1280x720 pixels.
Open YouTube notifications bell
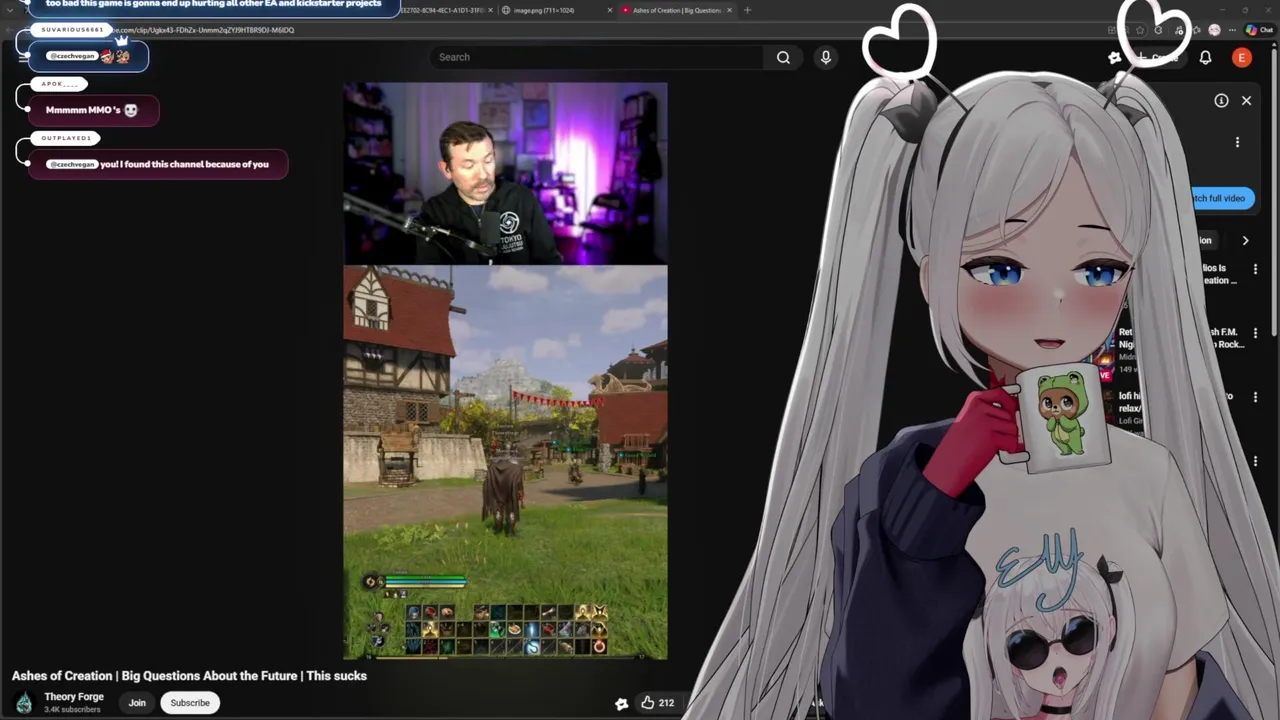(1205, 58)
